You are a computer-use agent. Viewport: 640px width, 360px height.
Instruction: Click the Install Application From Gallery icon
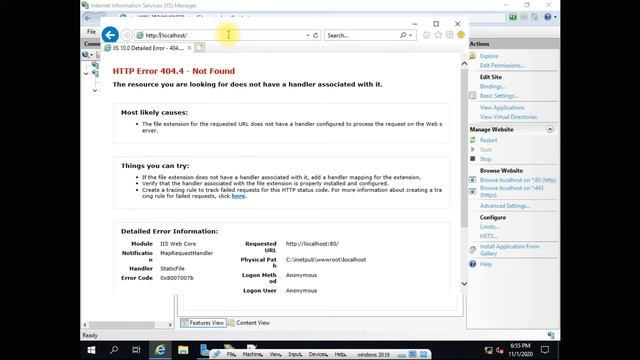473,250
